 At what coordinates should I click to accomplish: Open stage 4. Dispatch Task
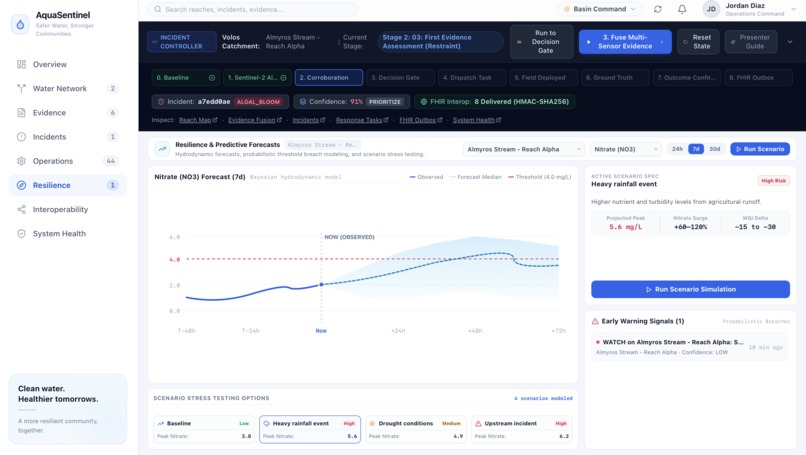[472, 78]
